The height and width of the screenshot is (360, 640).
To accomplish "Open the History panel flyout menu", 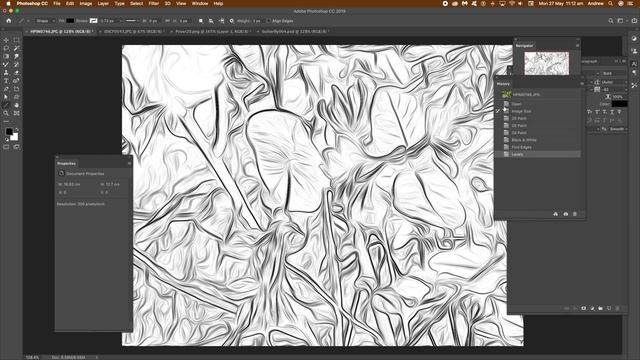I will 582,84.
